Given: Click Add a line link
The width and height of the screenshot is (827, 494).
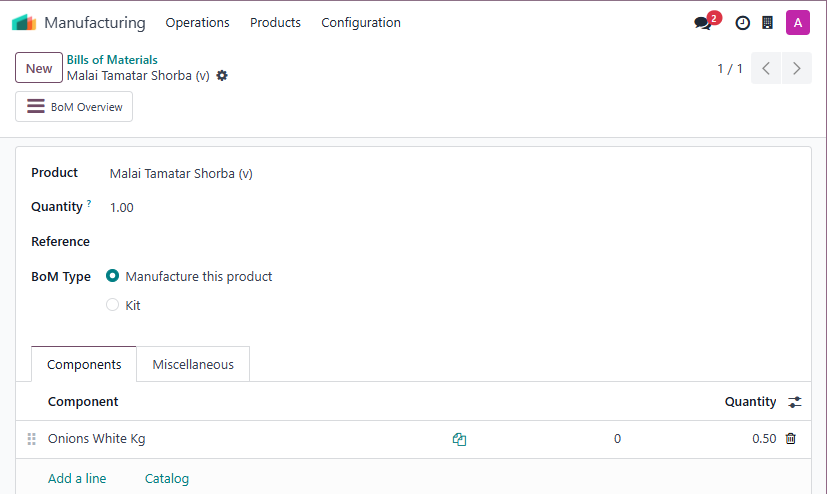Looking at the screenshot, I should 77,478.
